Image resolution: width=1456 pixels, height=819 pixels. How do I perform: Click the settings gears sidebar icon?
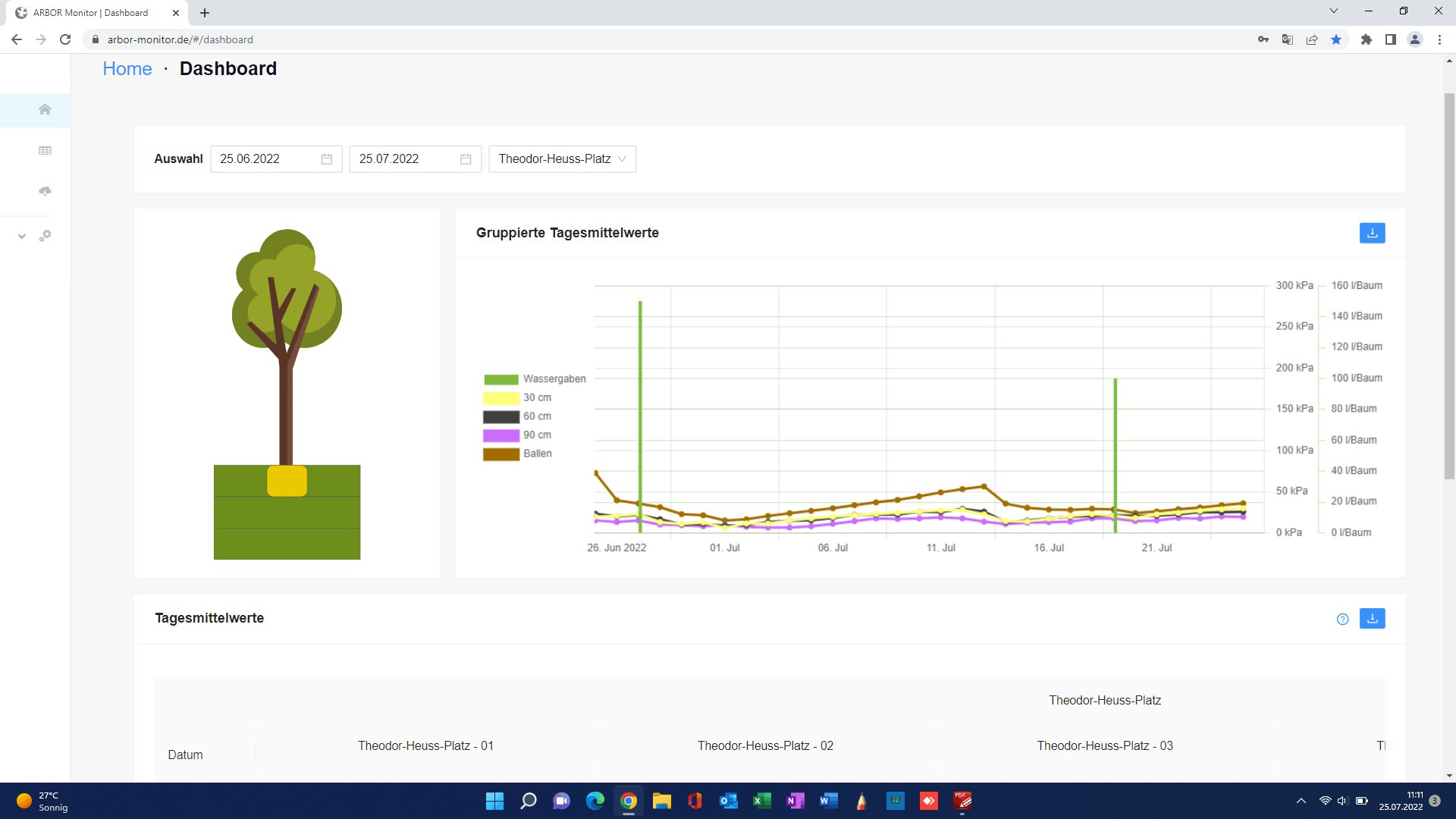coord(45,236)
